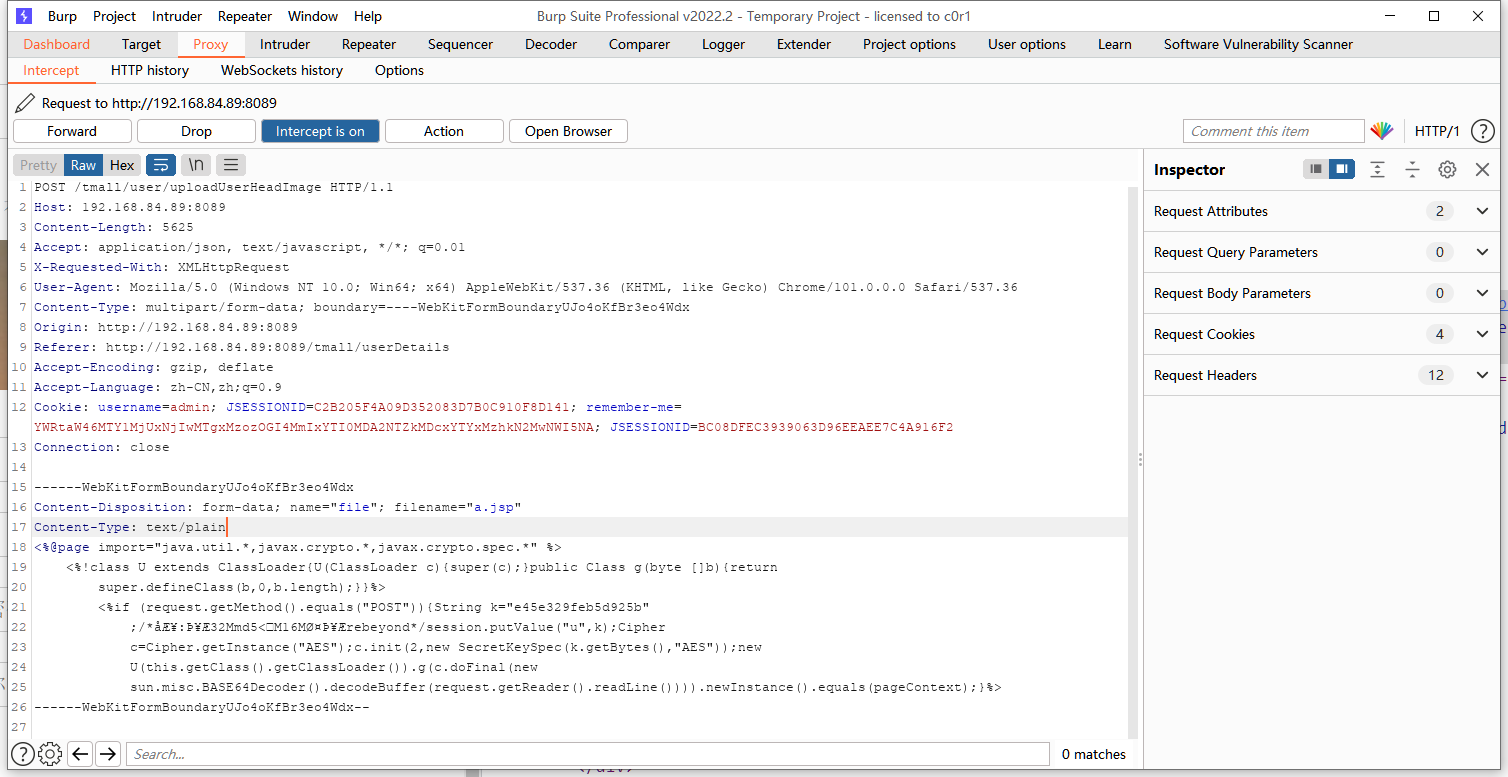Open the Intruder menu in the menu bar
The height and width of the screenshot is (777, 1508).
tap(177, 16)
